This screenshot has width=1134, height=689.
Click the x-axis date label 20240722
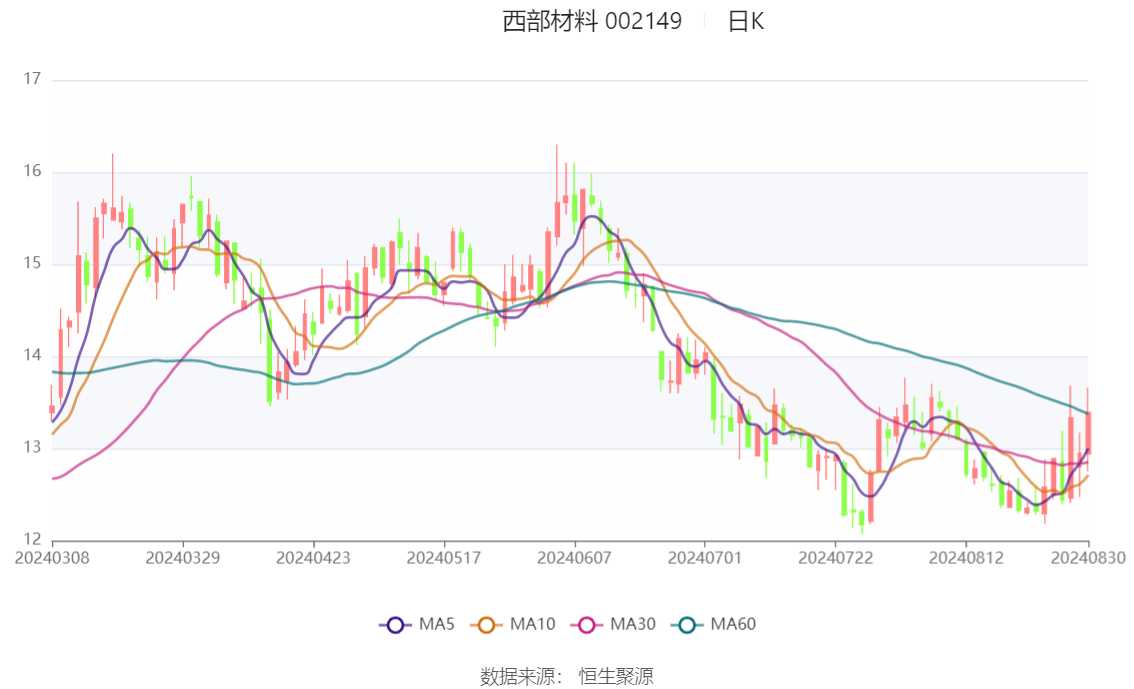(835, 558)
